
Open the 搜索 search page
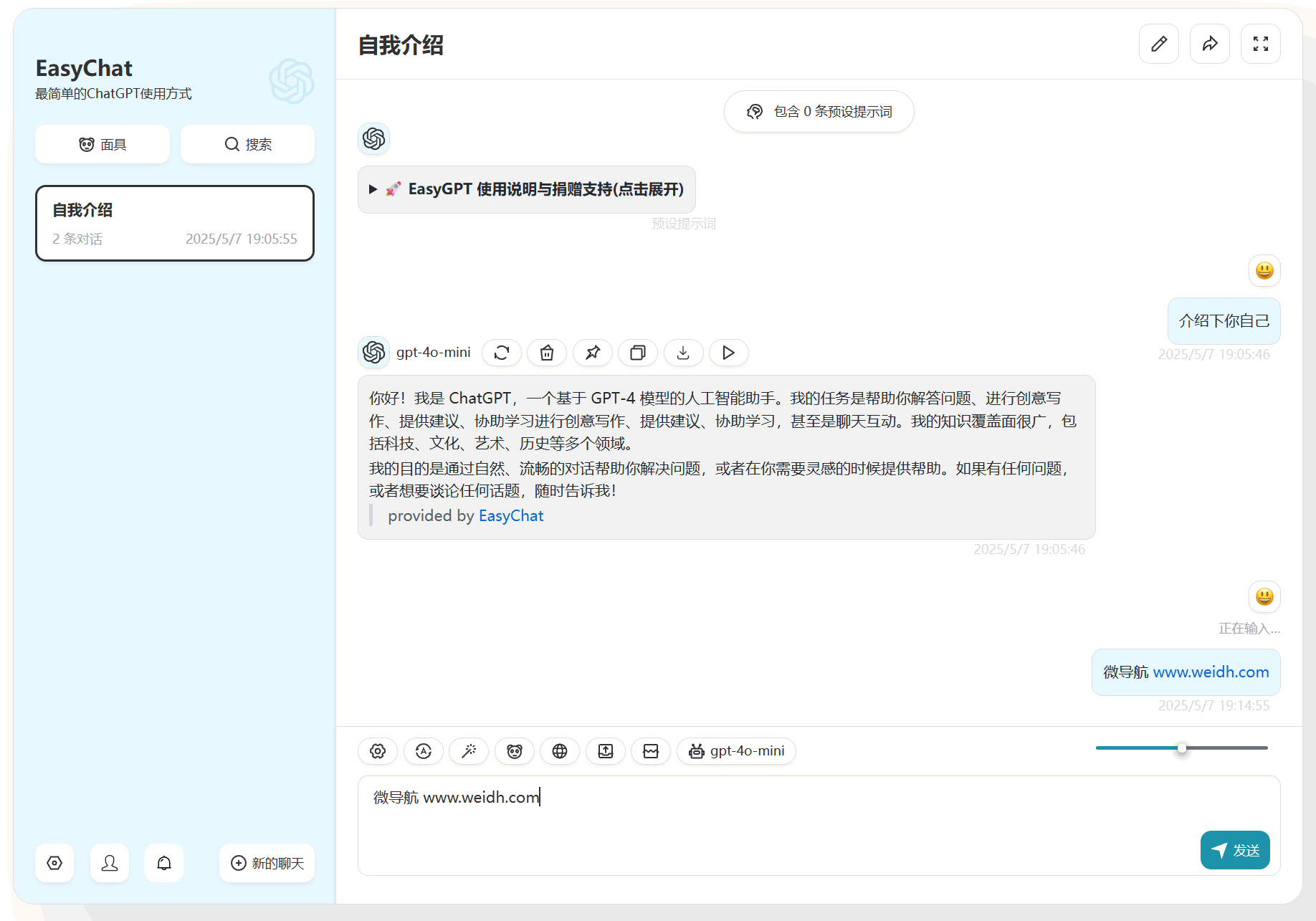click(x=247, y=145)
